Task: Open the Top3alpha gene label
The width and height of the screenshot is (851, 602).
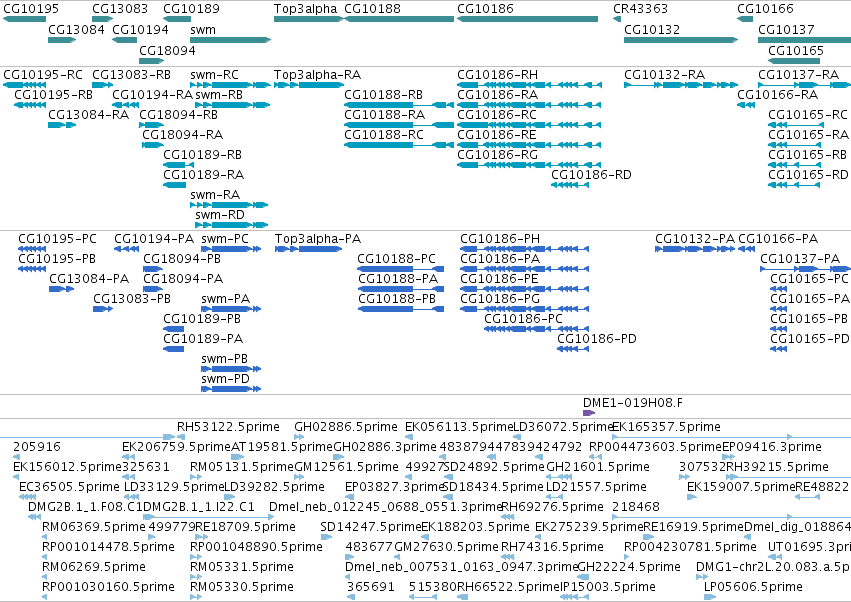Action: coord(306,9)
